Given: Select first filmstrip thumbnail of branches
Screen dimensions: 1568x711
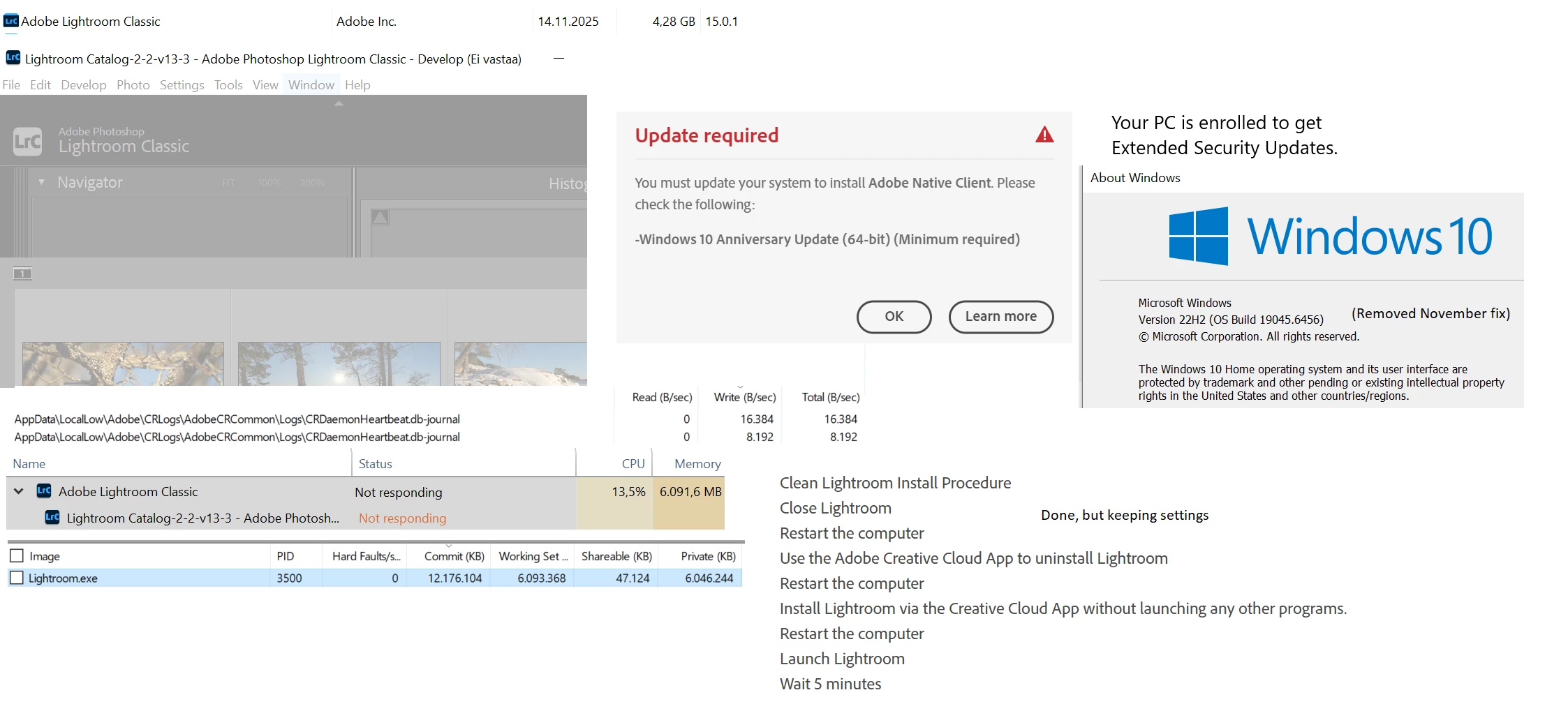Looking at the screenshot, I should [x=123, y=364].
